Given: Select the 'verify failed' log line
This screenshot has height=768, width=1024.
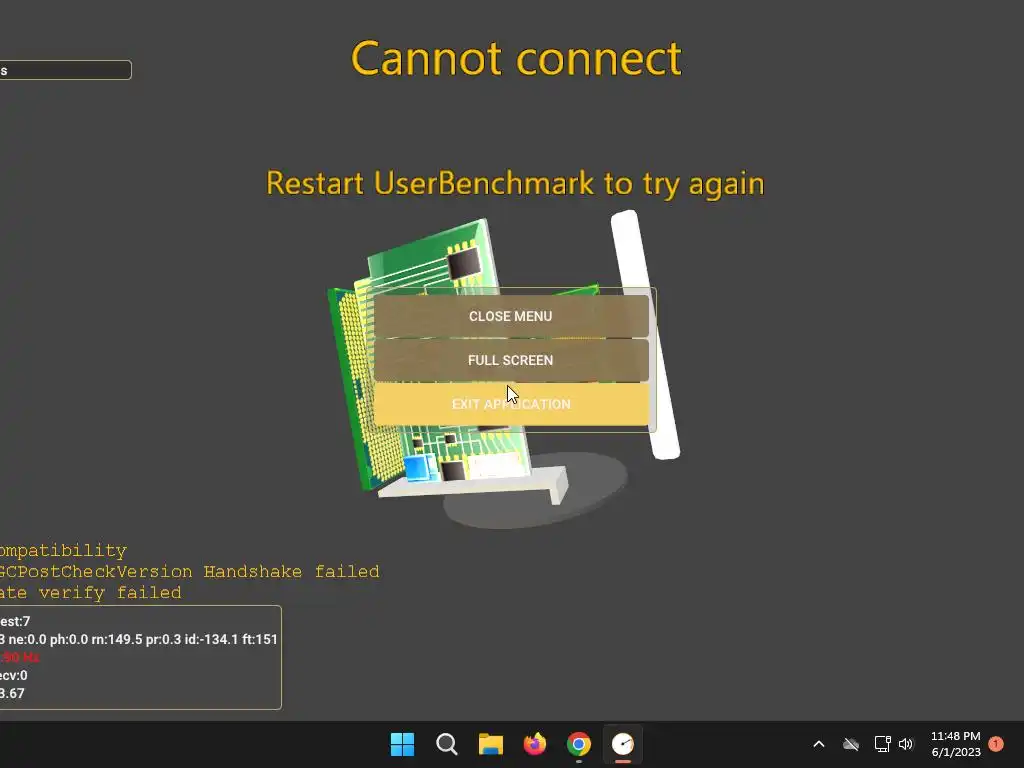Looking at the screenshot, I should pos(91,593).
